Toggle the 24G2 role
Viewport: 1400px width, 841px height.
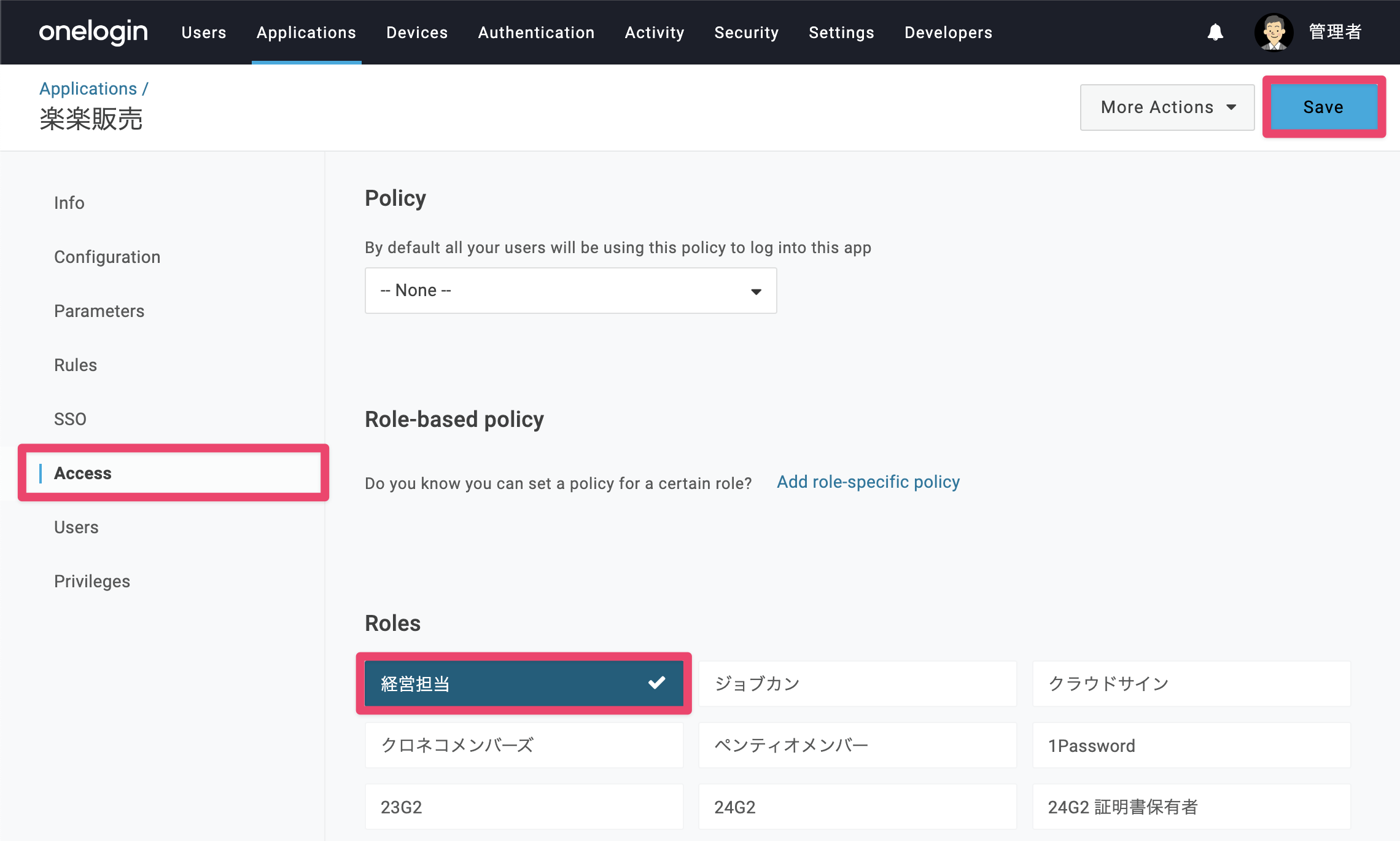click(858, 807)
